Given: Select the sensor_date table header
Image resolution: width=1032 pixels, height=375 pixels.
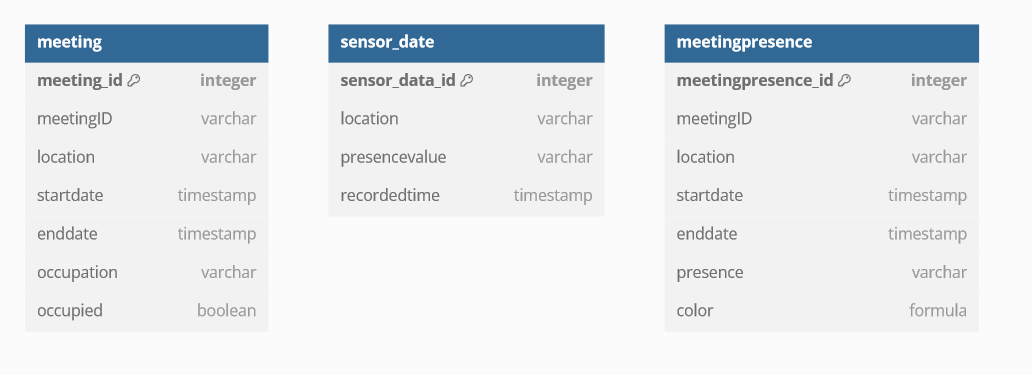Looking at the screenshot, I should point(466,43).
